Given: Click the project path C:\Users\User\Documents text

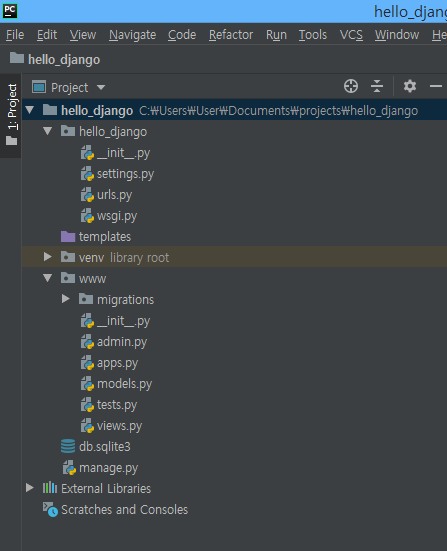Looking at the screenshot, I should pyautogui.click(x=279, y=111).
